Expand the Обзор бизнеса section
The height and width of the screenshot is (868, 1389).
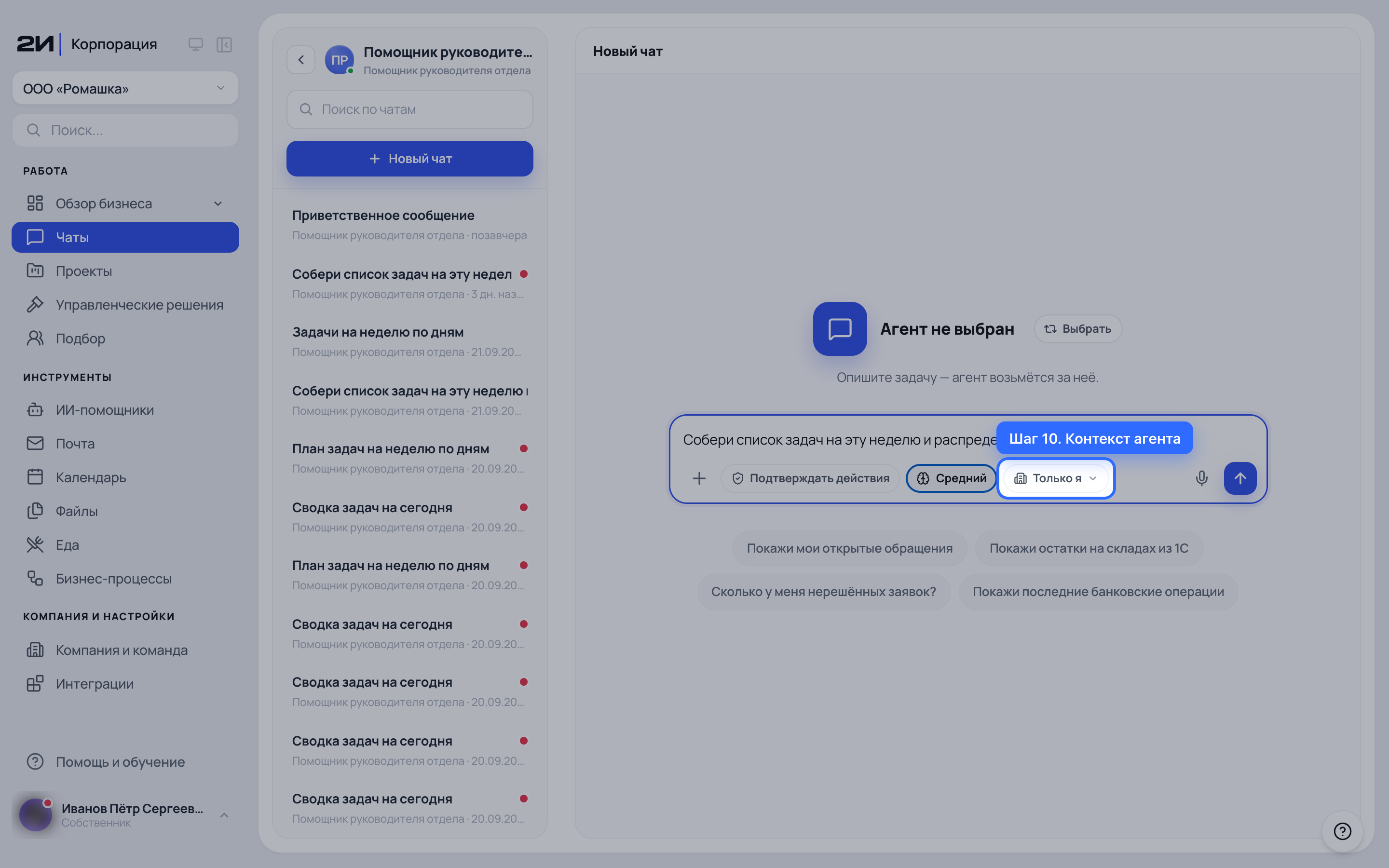[125, 204]
